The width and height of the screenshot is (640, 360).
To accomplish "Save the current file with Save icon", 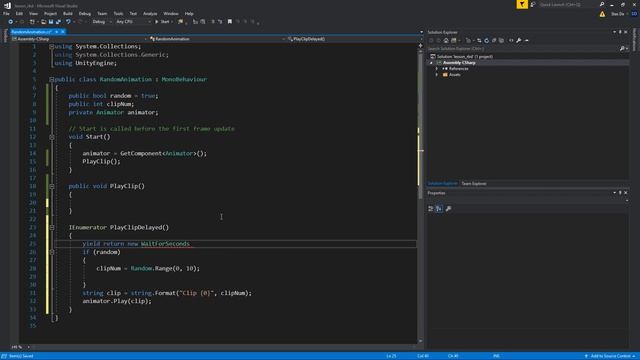I will [x=51, y=22].
